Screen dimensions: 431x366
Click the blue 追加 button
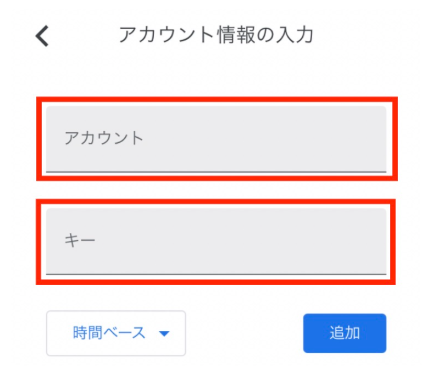click(x=345, y=333)
